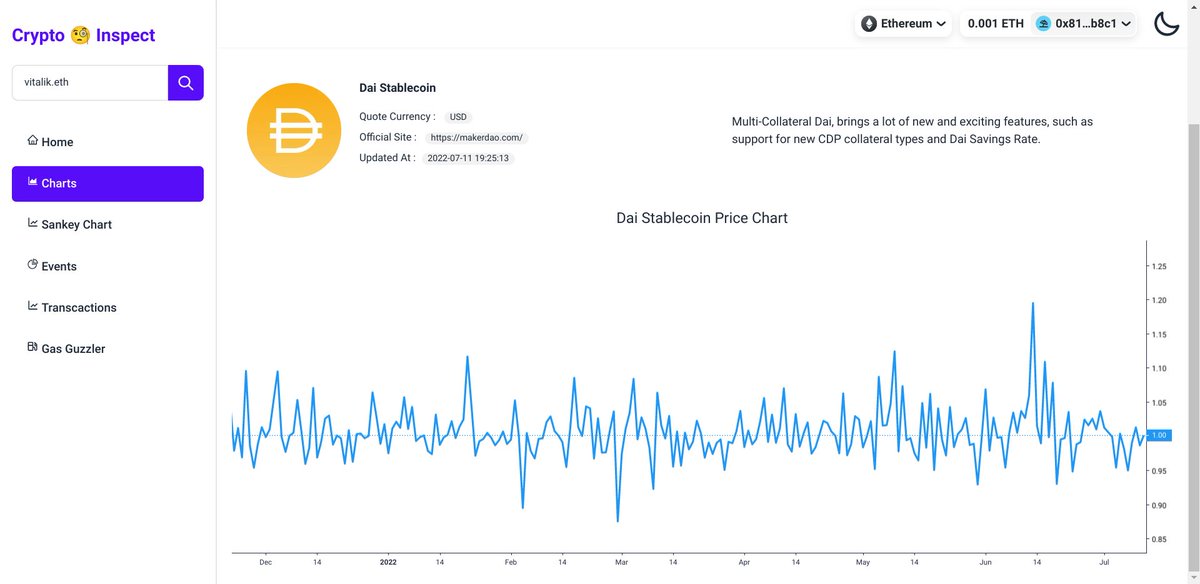
Task: Click the Gas Guzzler pump icon
Action: click(x=33, y=347)
